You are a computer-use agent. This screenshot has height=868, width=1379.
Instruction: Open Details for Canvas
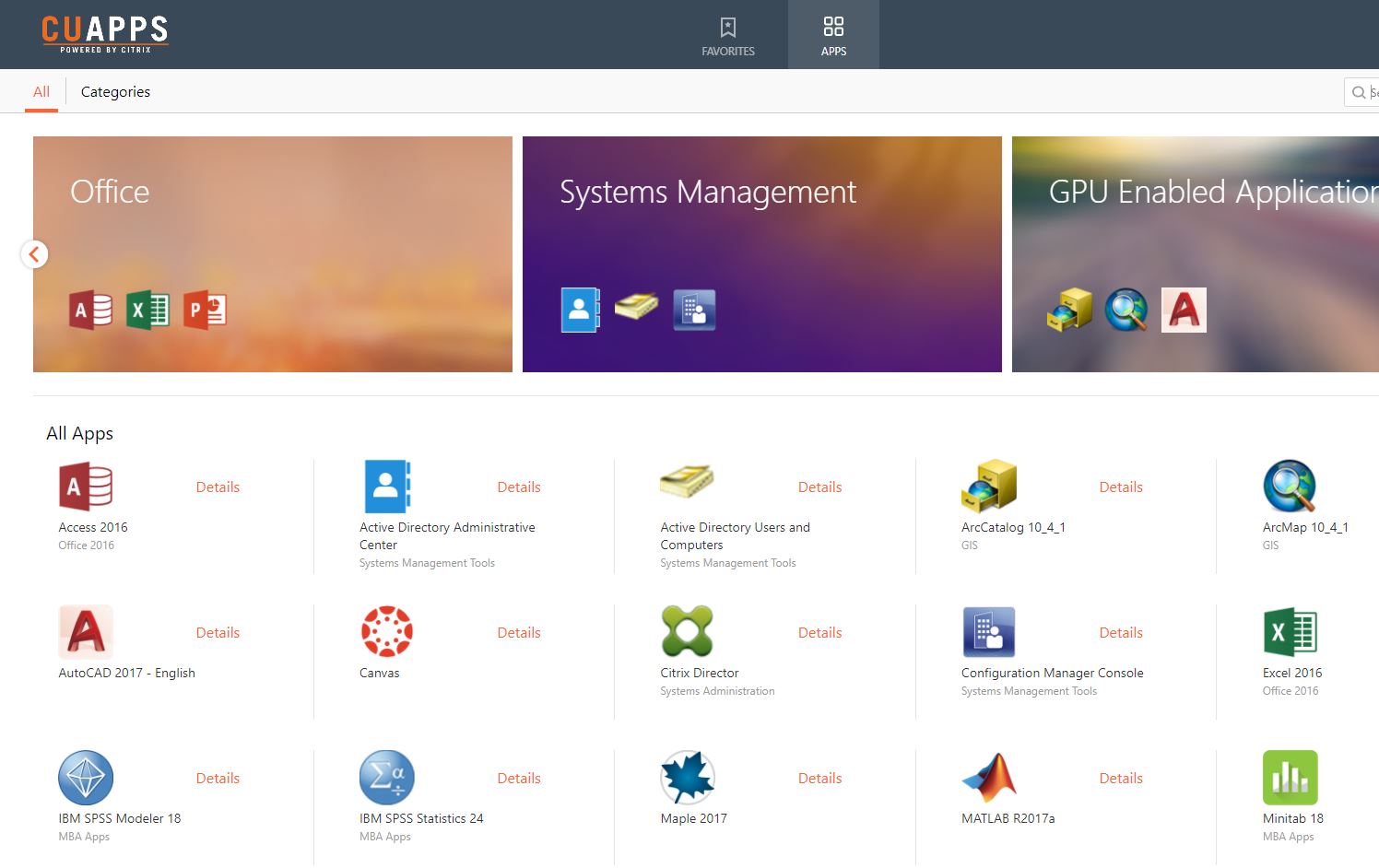click(519, 633)
